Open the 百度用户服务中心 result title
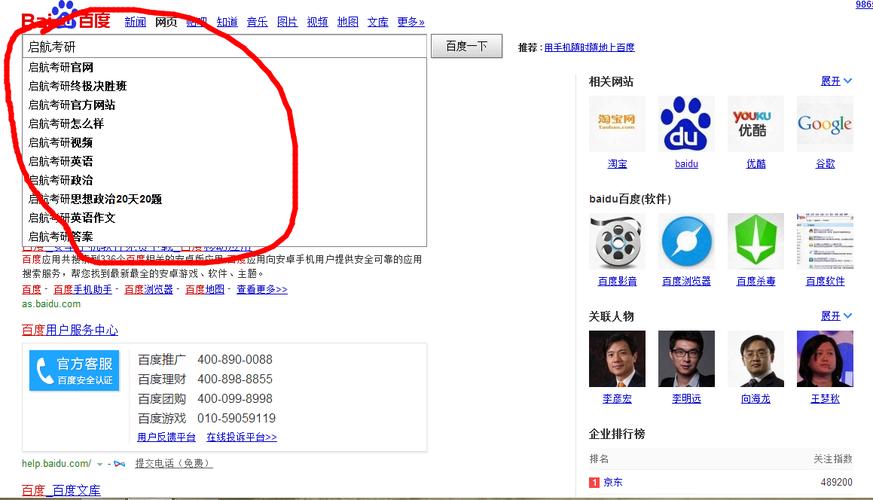The width and height of the screenshot is (873, 500). tap(70, 330)
